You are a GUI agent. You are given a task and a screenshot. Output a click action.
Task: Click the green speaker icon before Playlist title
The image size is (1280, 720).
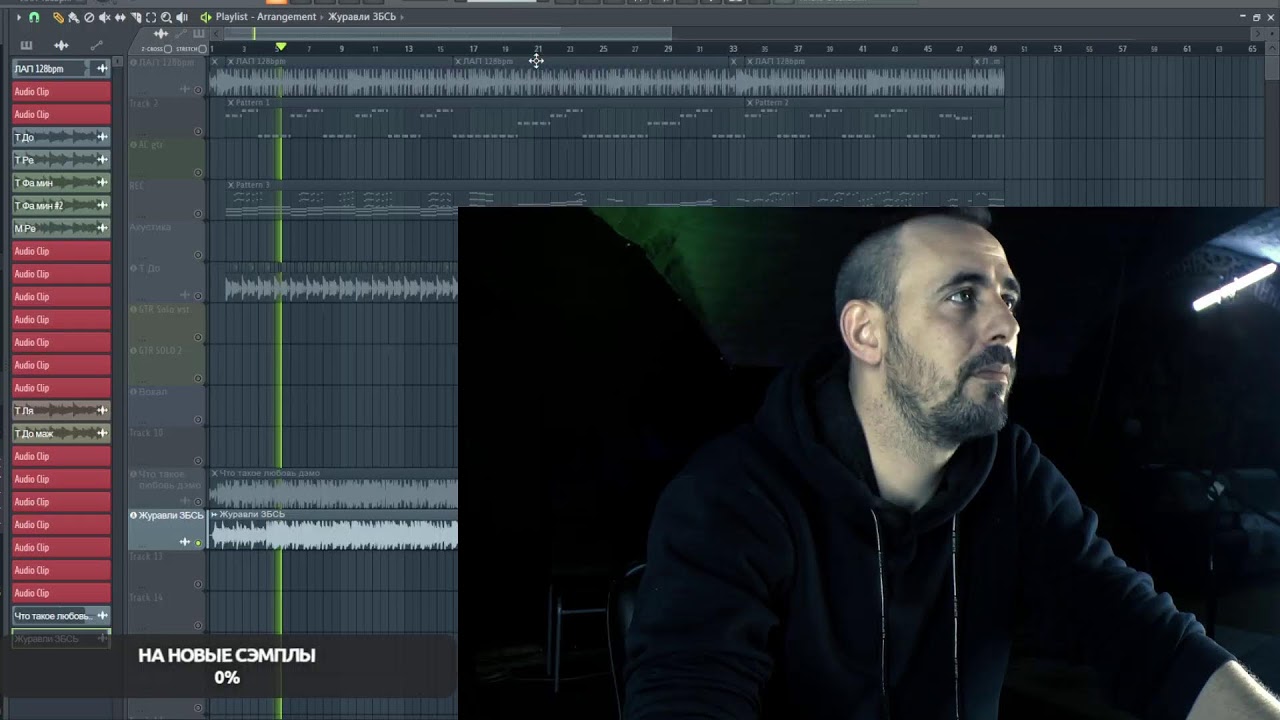(x=205, y=17)
